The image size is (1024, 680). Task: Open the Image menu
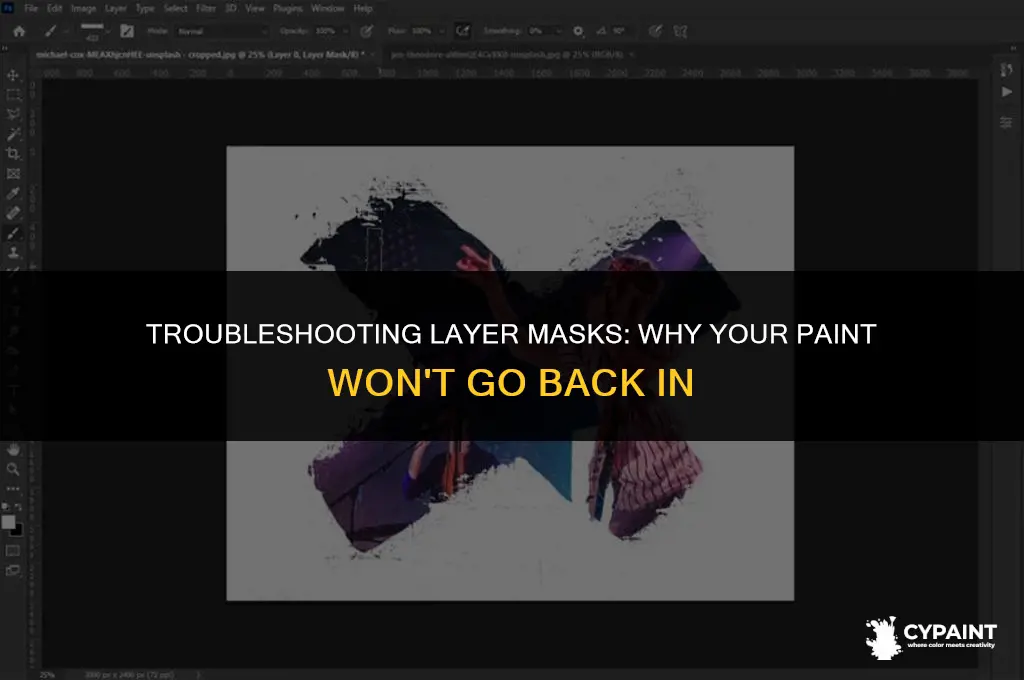pyautogui.click(x=84, y=8)
